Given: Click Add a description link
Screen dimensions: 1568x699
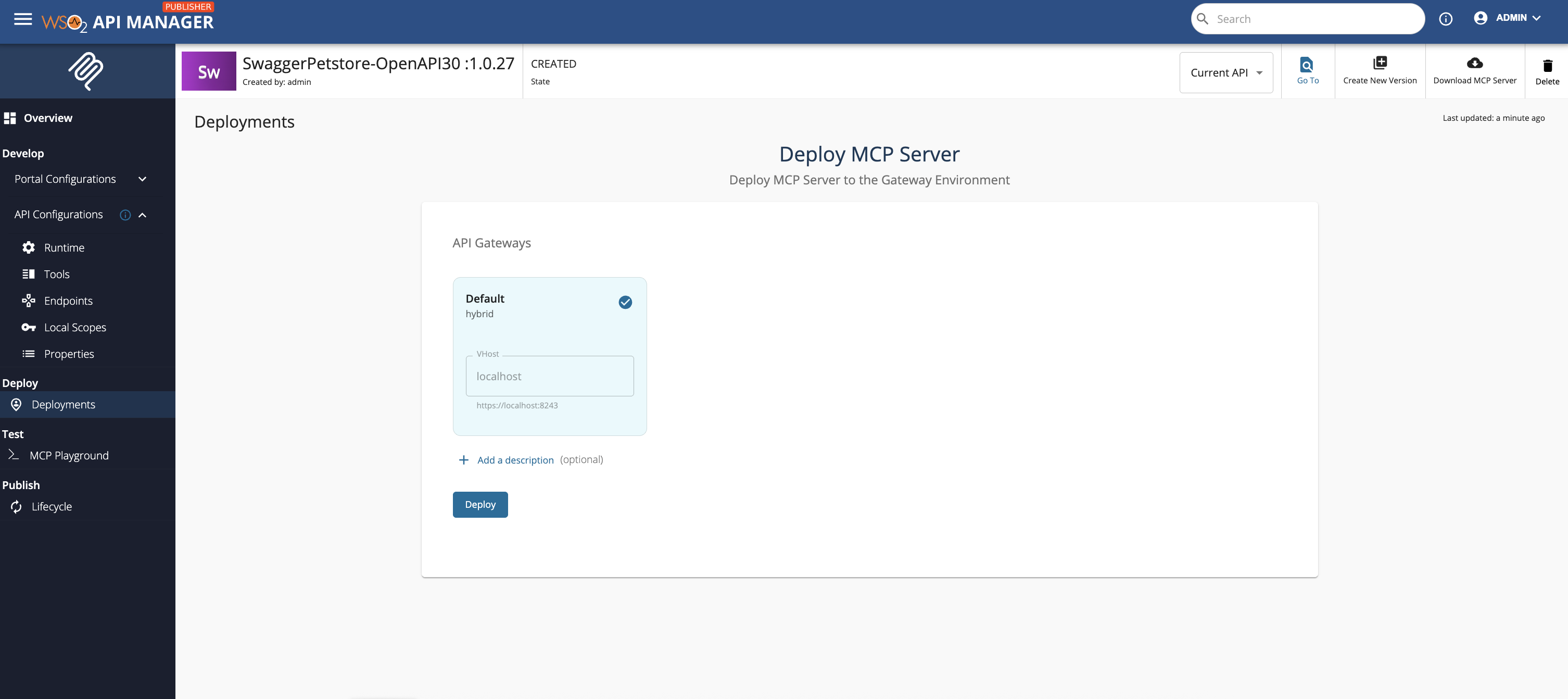Looking at the screenshot, I should [515, 460].
